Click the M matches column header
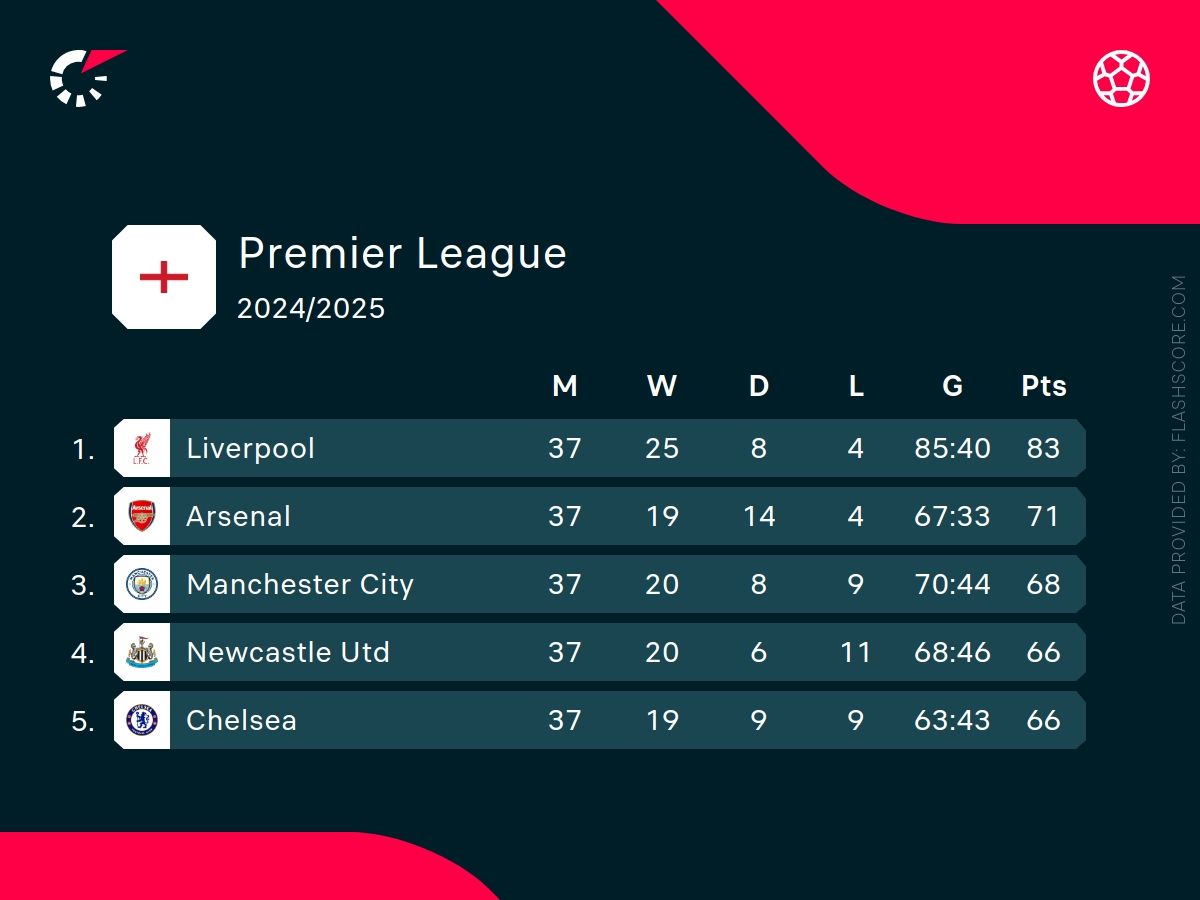Screen dimensions: 1200x900 point(565,386)
